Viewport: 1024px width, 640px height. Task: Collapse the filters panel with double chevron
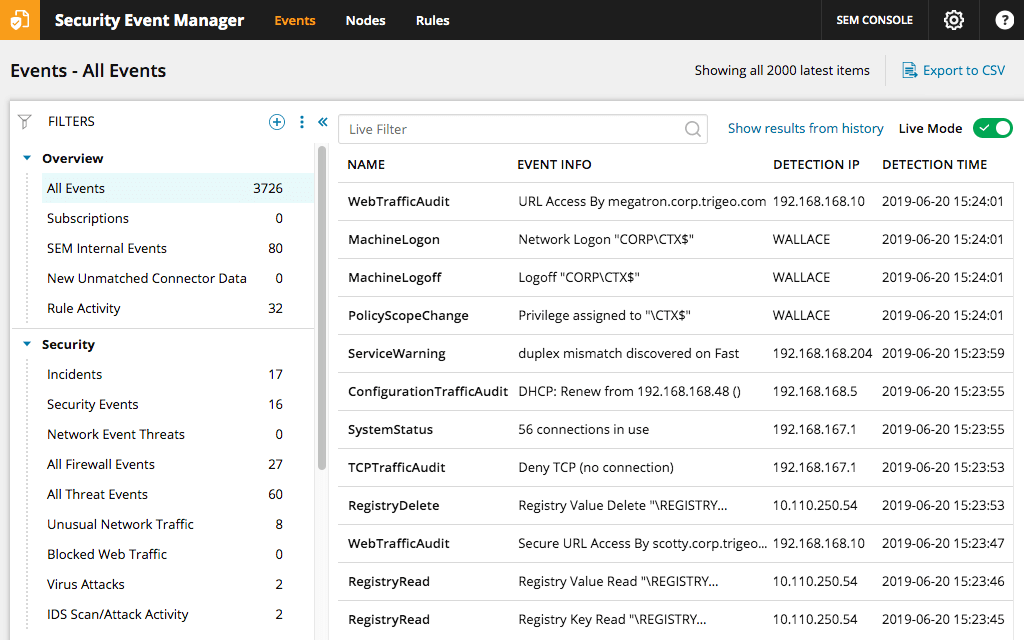pos(322,120)
